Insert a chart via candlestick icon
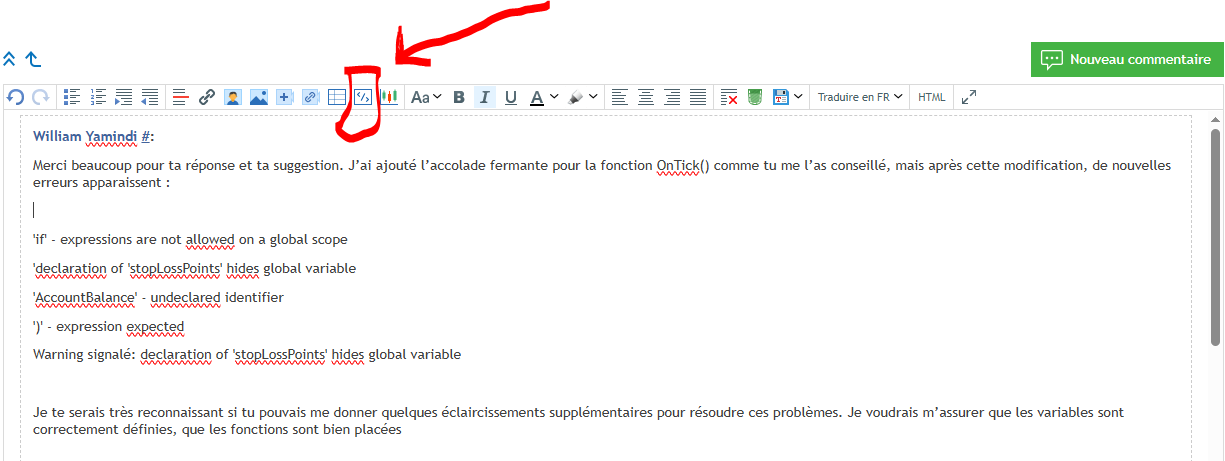The height and width of the screenshot is (461, 1225). click(x=389, y=97)
